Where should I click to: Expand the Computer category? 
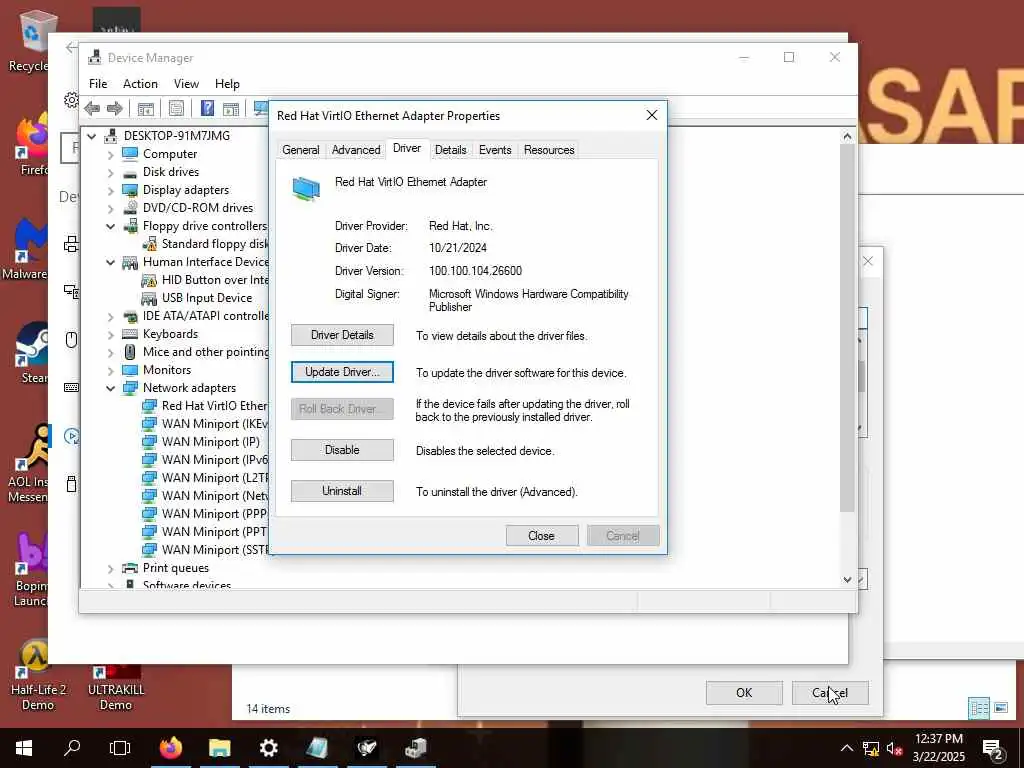coord(110,154)
